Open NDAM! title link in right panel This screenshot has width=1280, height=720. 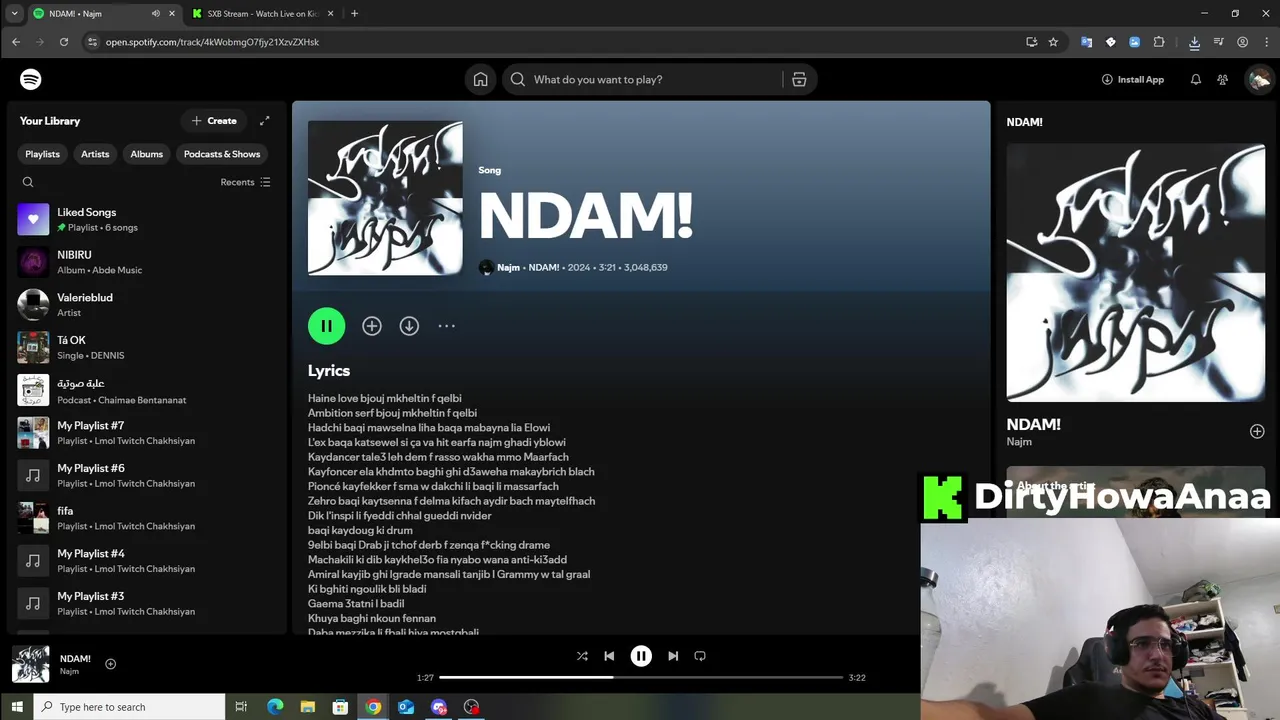coord(1033,424)
